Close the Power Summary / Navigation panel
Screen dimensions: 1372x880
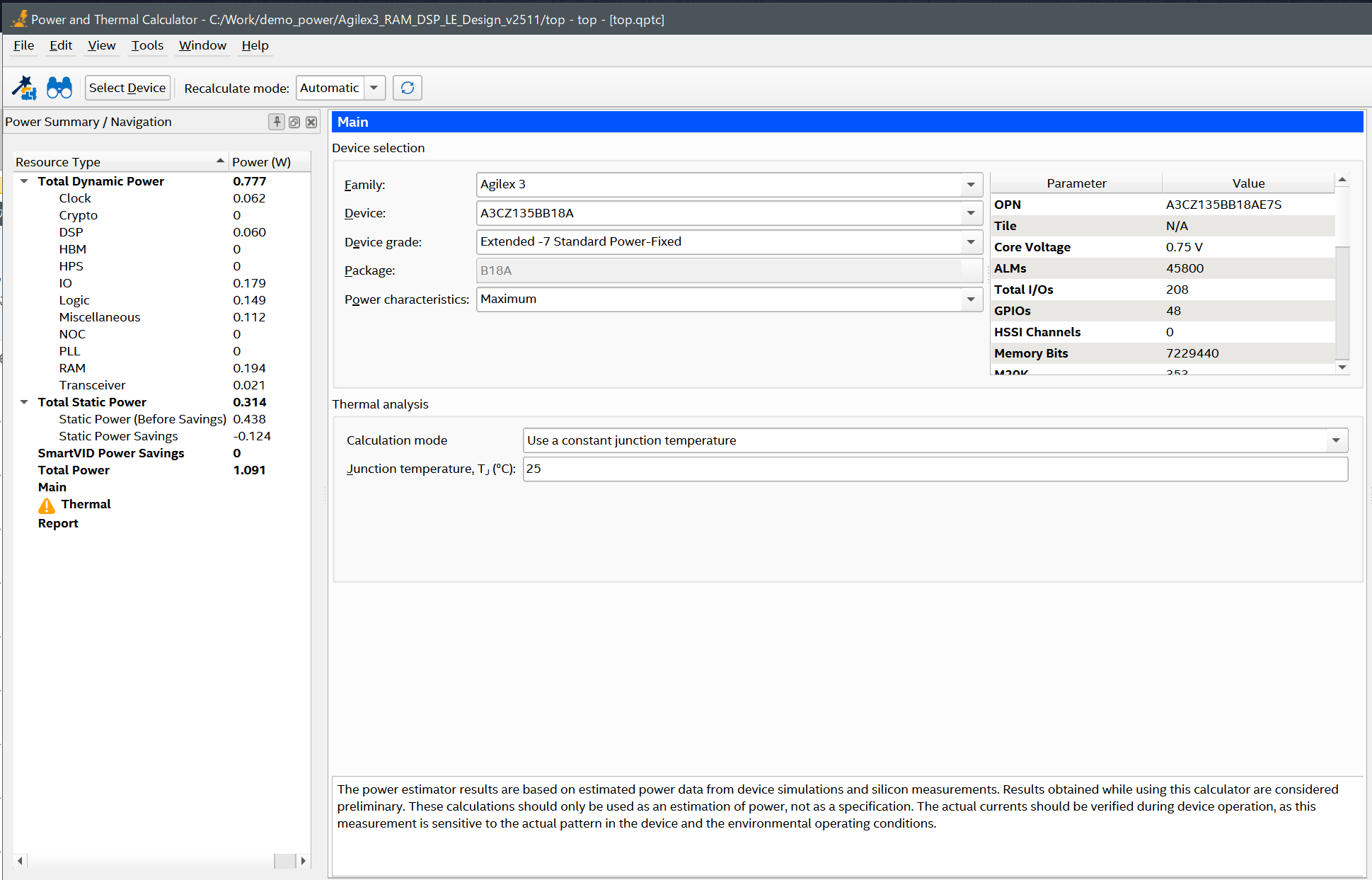click(311, 122)
